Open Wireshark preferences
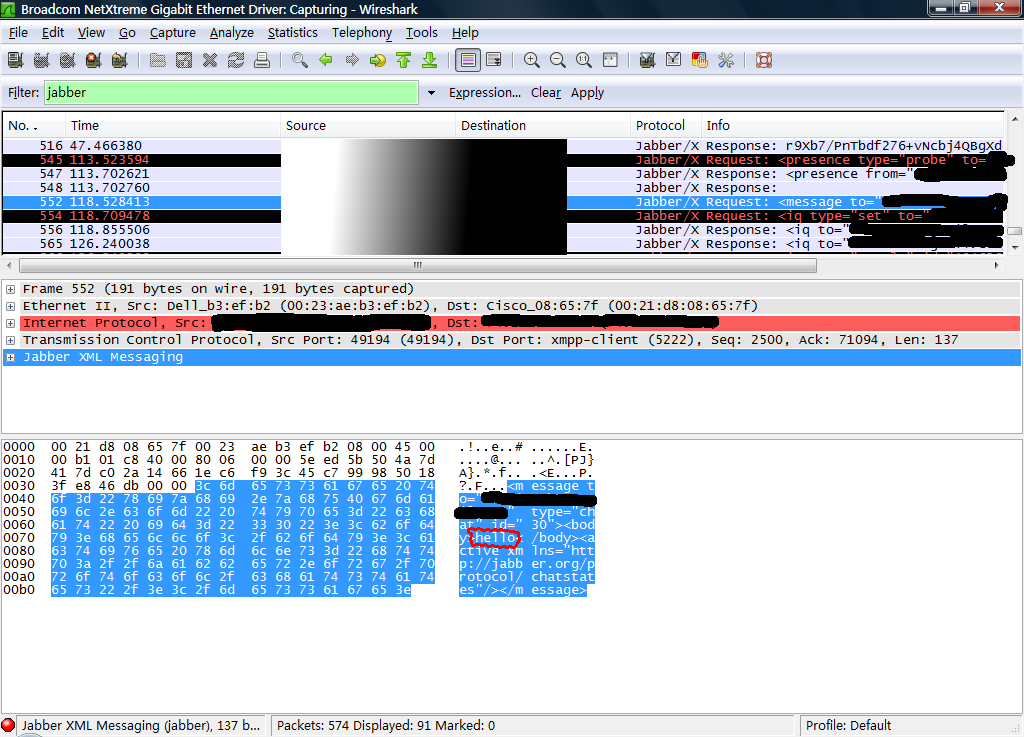This screenshot has width=1024, height=737. pyautogui.click(x=726, y=61)
